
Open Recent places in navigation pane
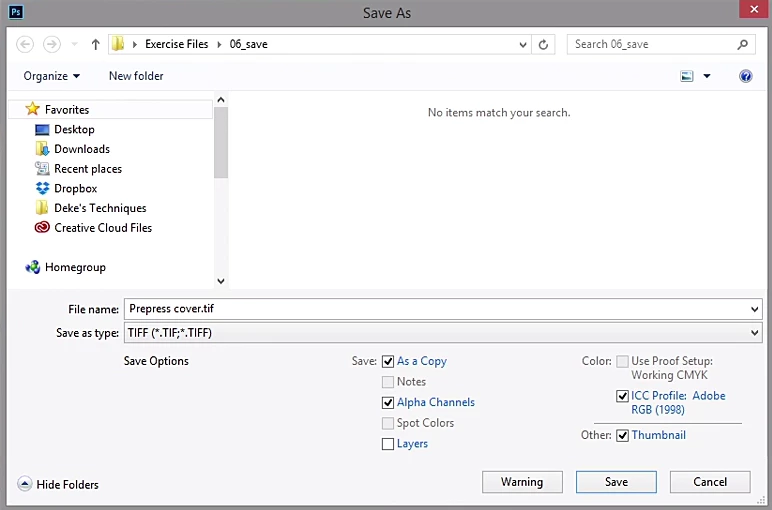pos(88,169)
